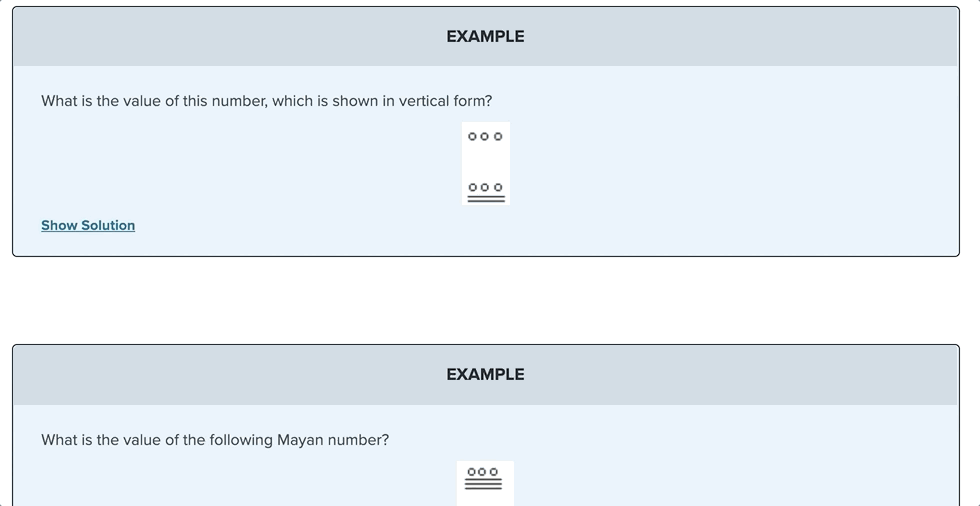
Task: Click the Show Solution link
Action: (x=88, y=225)
